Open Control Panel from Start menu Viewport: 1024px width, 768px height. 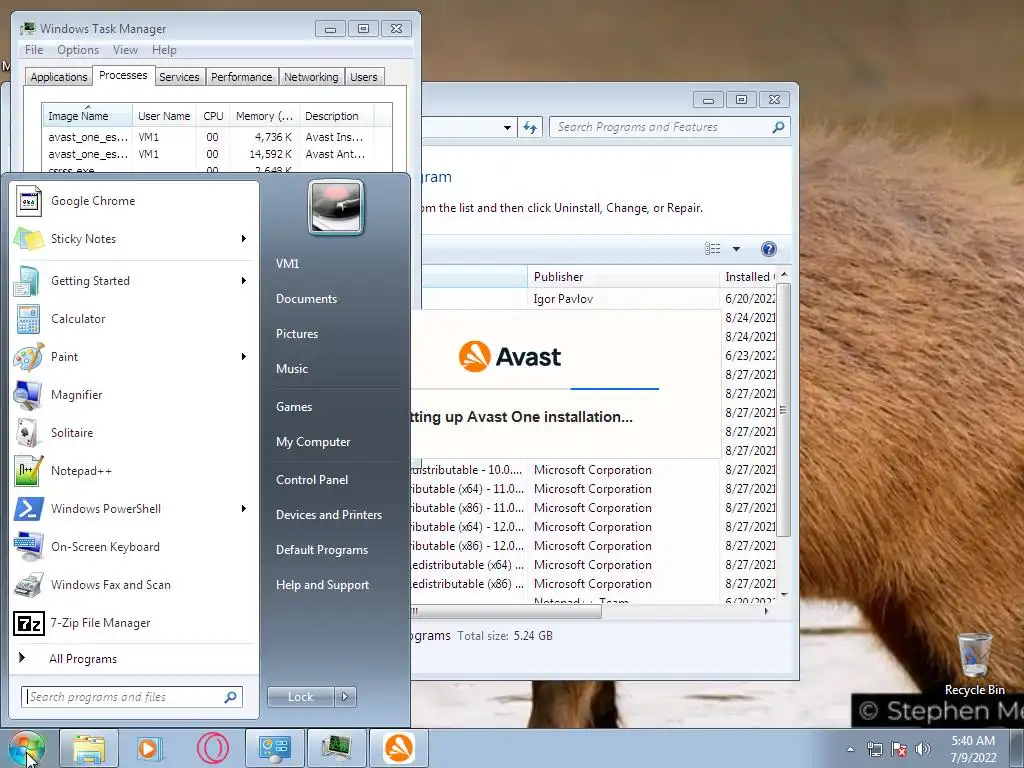pyautogui.click(x=312, y=480)
